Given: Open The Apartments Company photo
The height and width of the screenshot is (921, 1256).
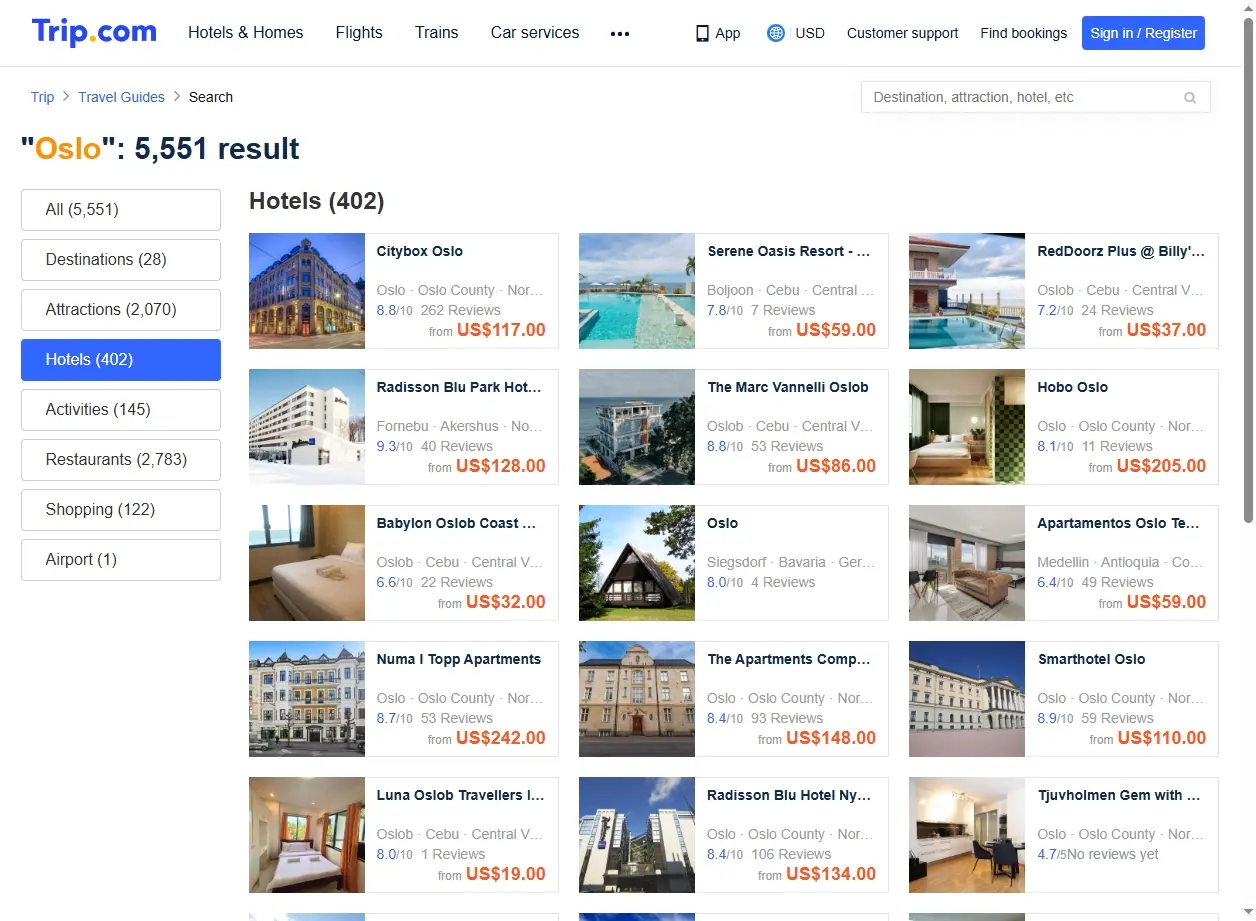Looking at the screenshot, I should 637,699.
